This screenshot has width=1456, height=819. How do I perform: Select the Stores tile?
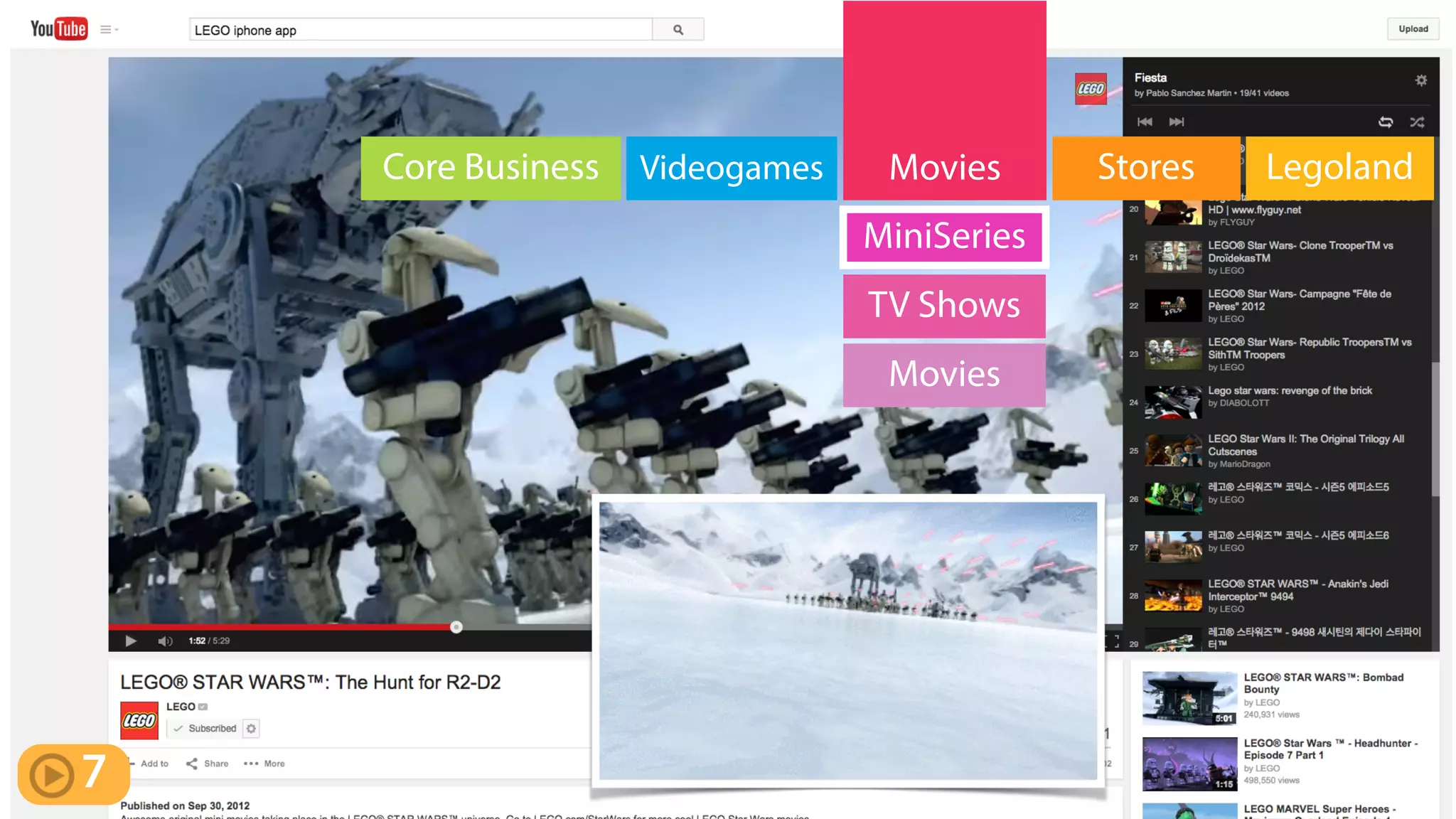[x=1145, y=168]
